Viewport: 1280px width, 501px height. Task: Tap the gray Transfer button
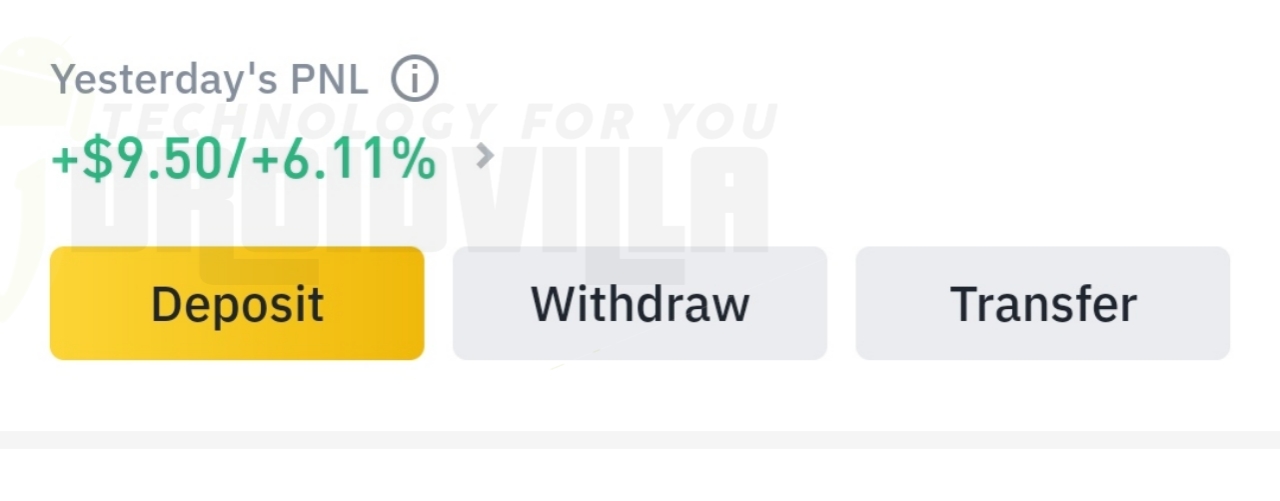point(1043,303)
